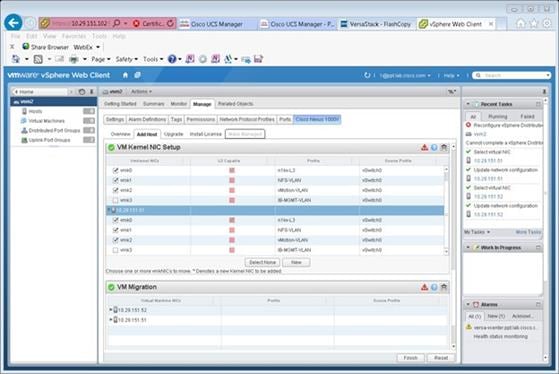
Task: Expand host 10.29.151.51 in VM Migration
Action: 111,320
